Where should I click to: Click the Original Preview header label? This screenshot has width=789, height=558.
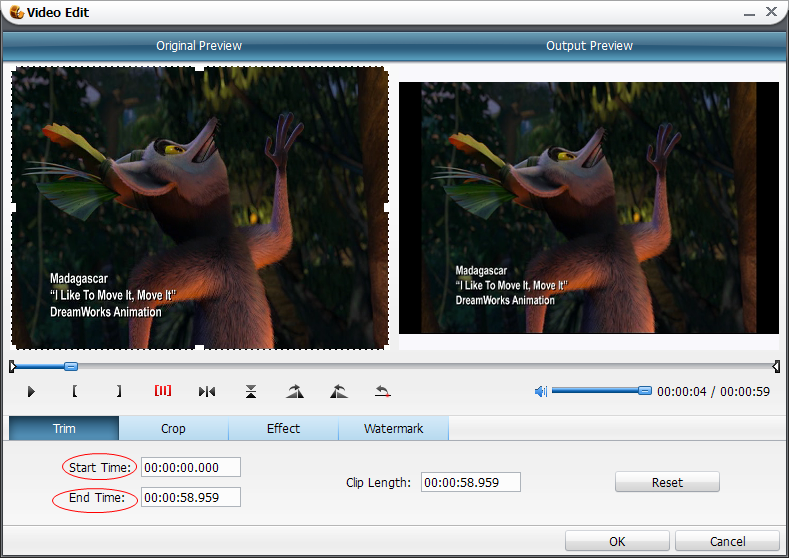click(199, 46)
